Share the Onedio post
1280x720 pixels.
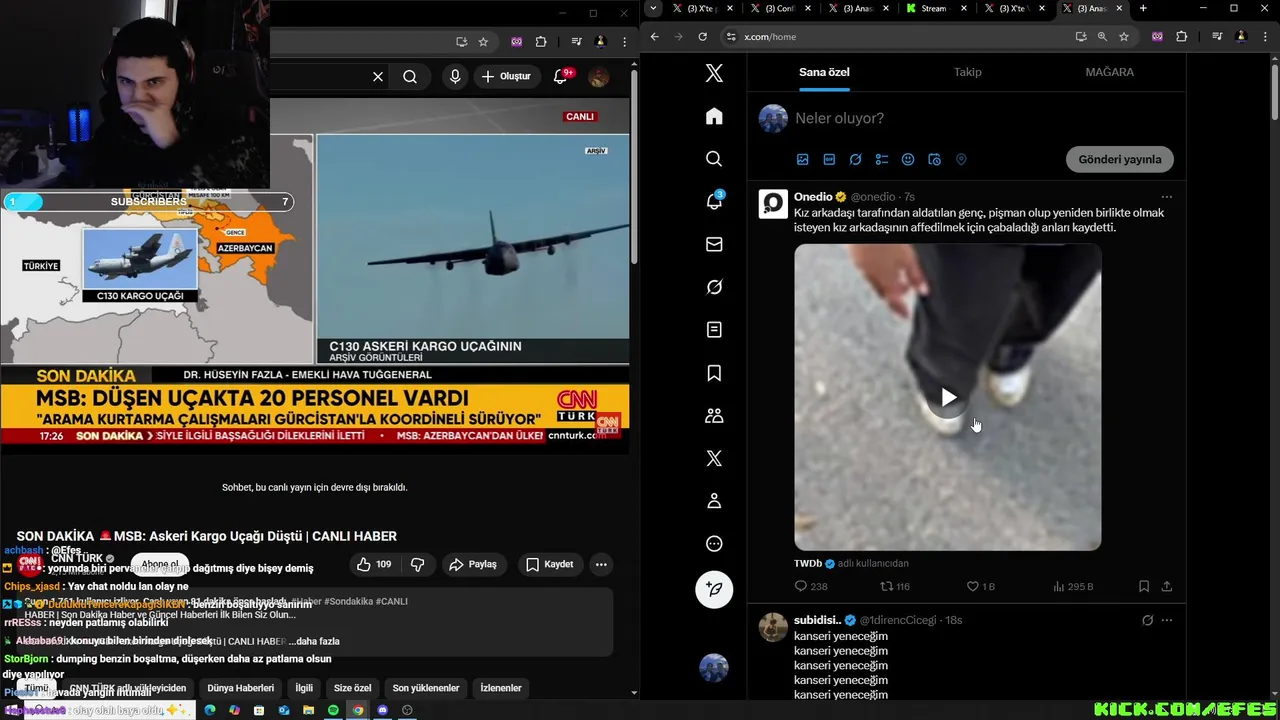click(1166, 587)
